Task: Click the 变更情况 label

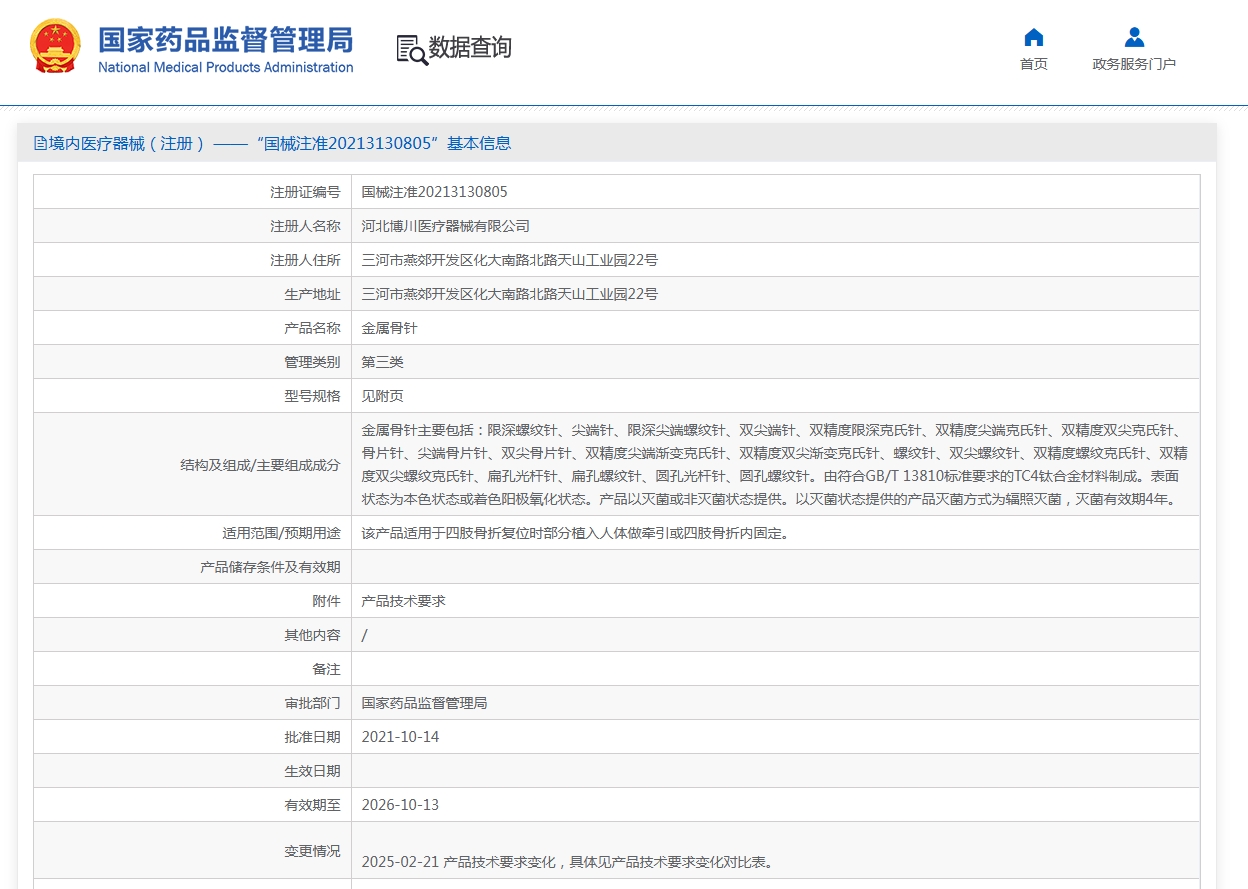Action: point(312,851)
